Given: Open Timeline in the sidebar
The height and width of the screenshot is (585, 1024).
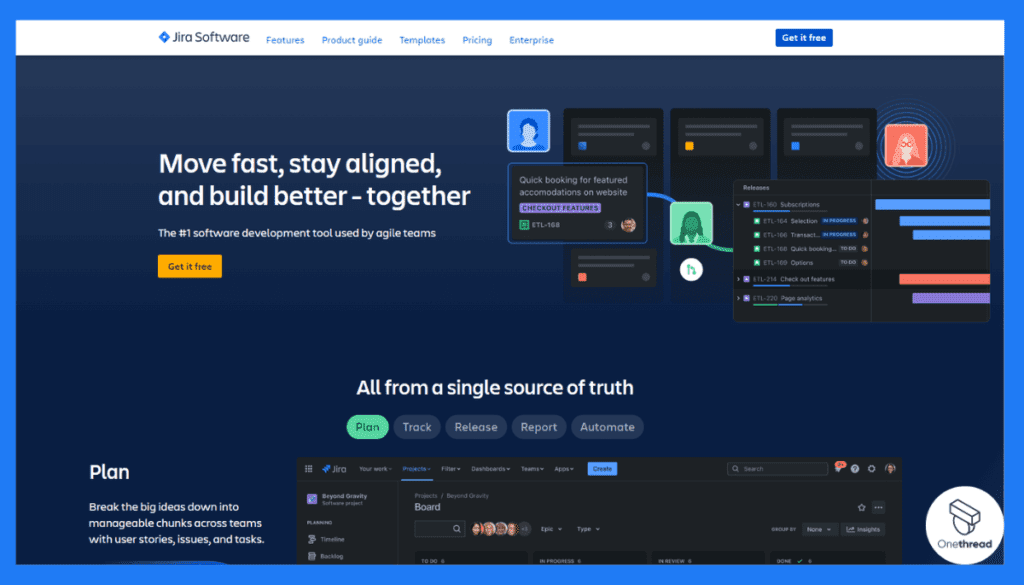Looking at the screenshot, I should 326,539.
